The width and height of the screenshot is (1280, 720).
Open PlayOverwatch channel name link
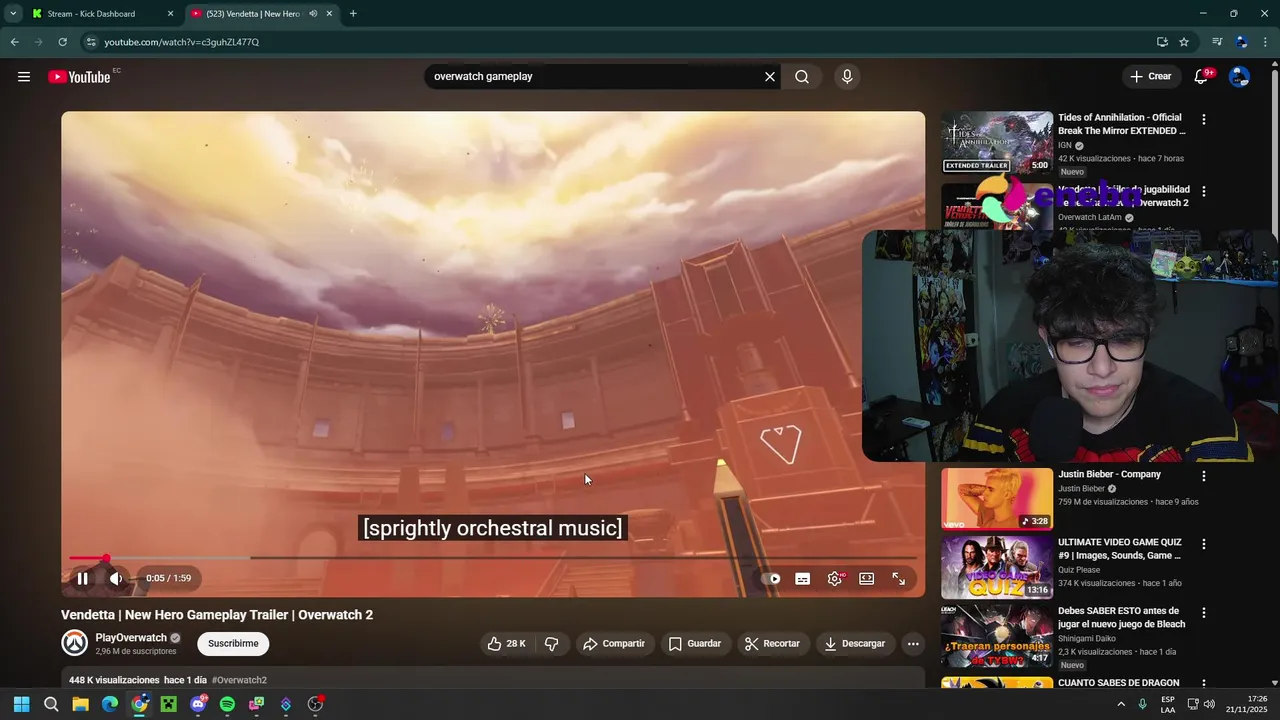tap(131, 638)
